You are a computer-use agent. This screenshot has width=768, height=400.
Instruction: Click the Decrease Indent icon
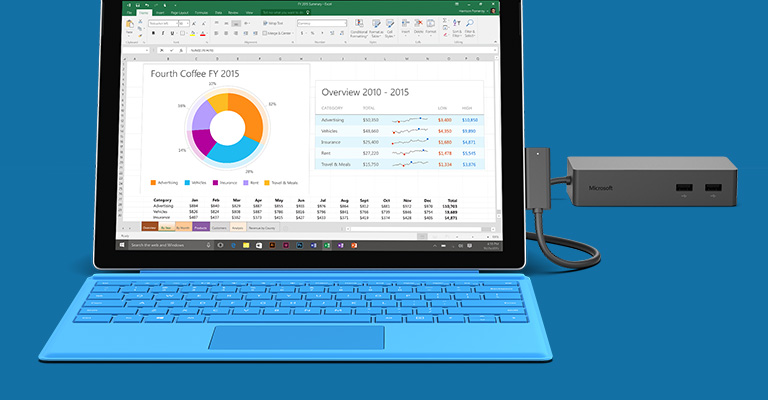click(x=246, y=33)
